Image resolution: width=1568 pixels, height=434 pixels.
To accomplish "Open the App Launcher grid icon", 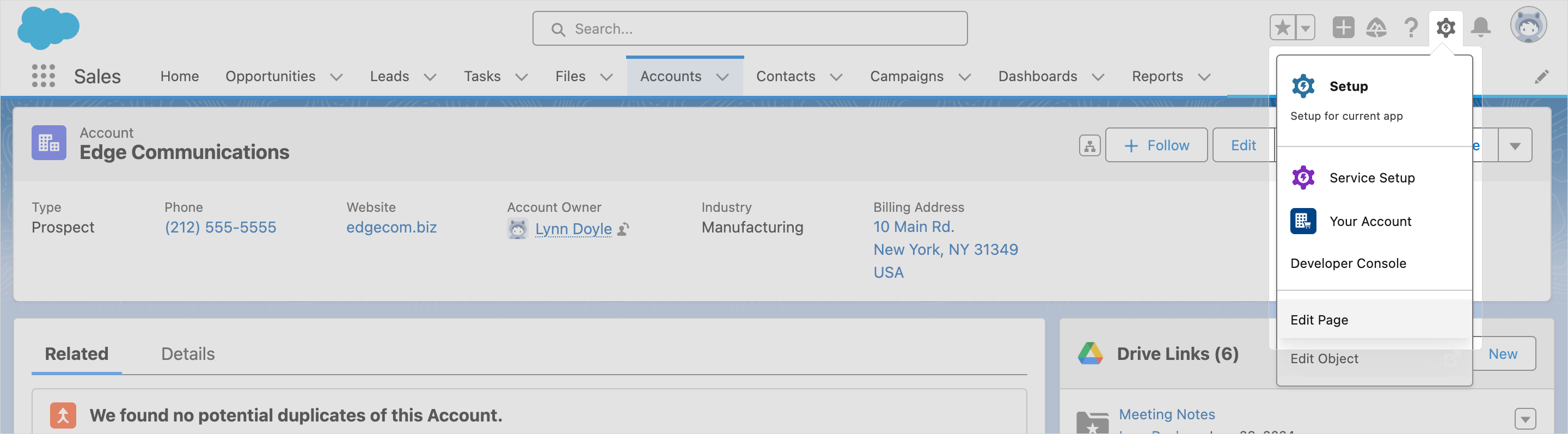I will tap(43, 76).
